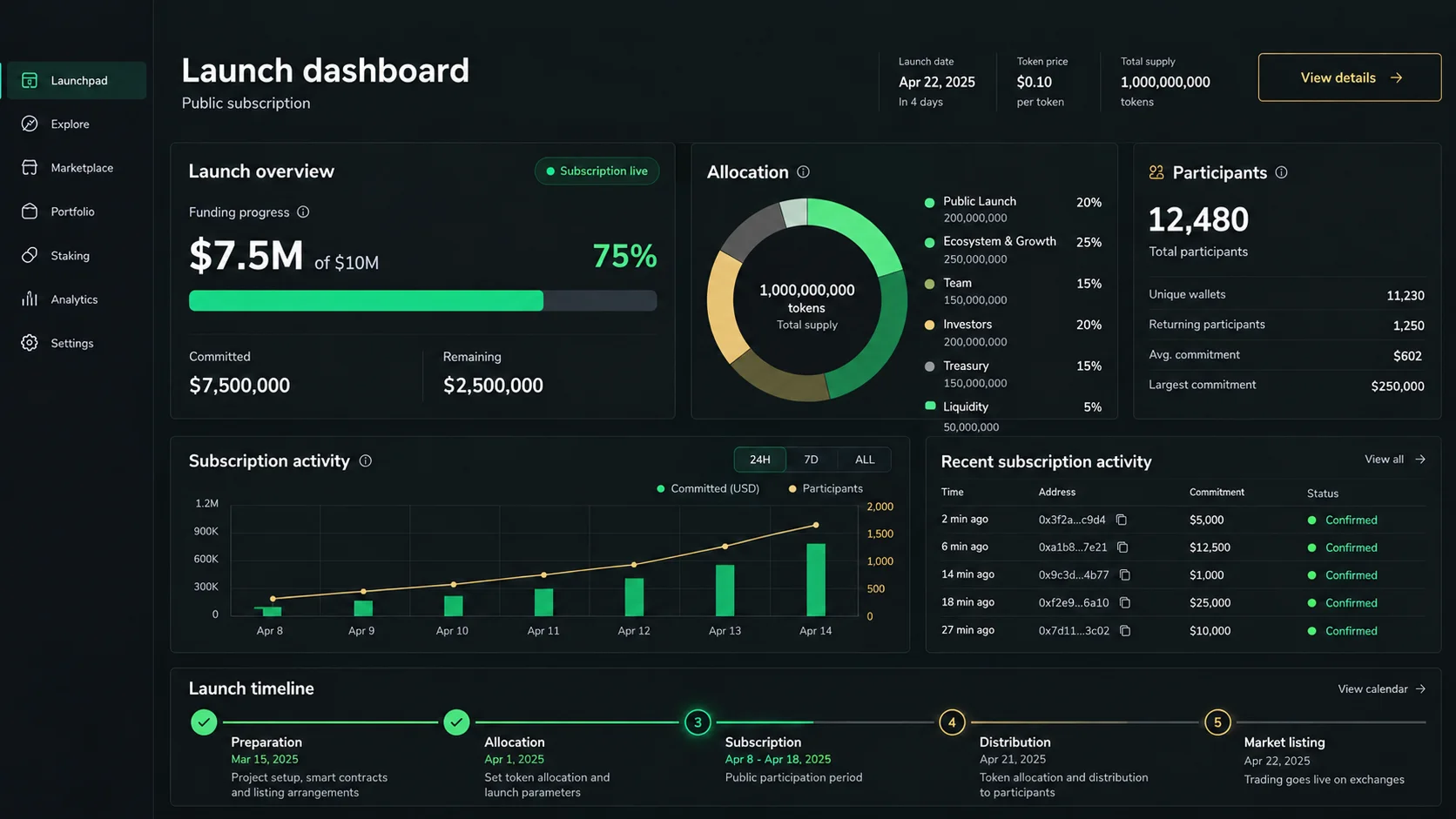The image size is (1456, 819).
Task: Click the funding progress bar
Action: pyautogui.click(x=422, y=300)
